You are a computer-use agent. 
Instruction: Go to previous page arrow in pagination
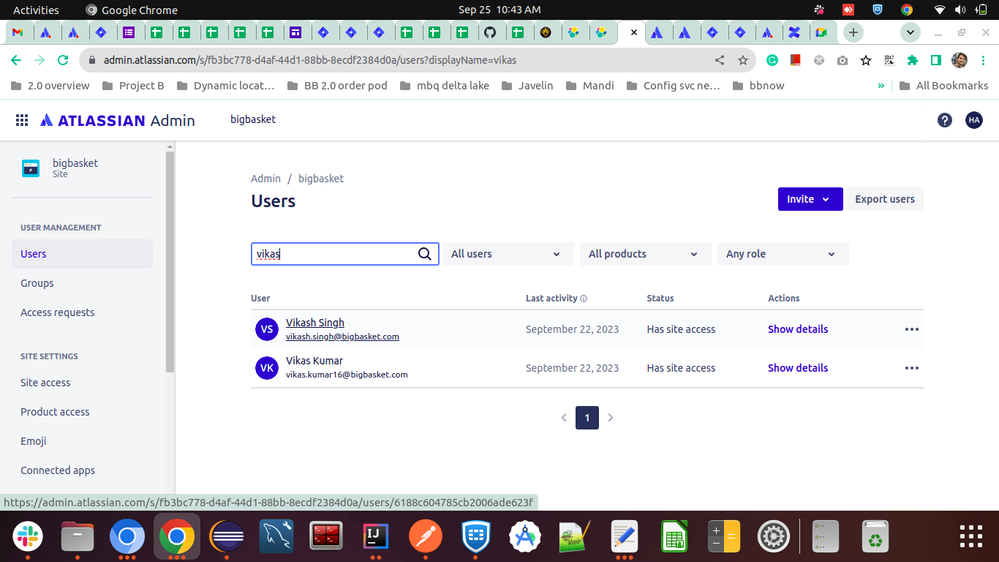pos(564,418)
